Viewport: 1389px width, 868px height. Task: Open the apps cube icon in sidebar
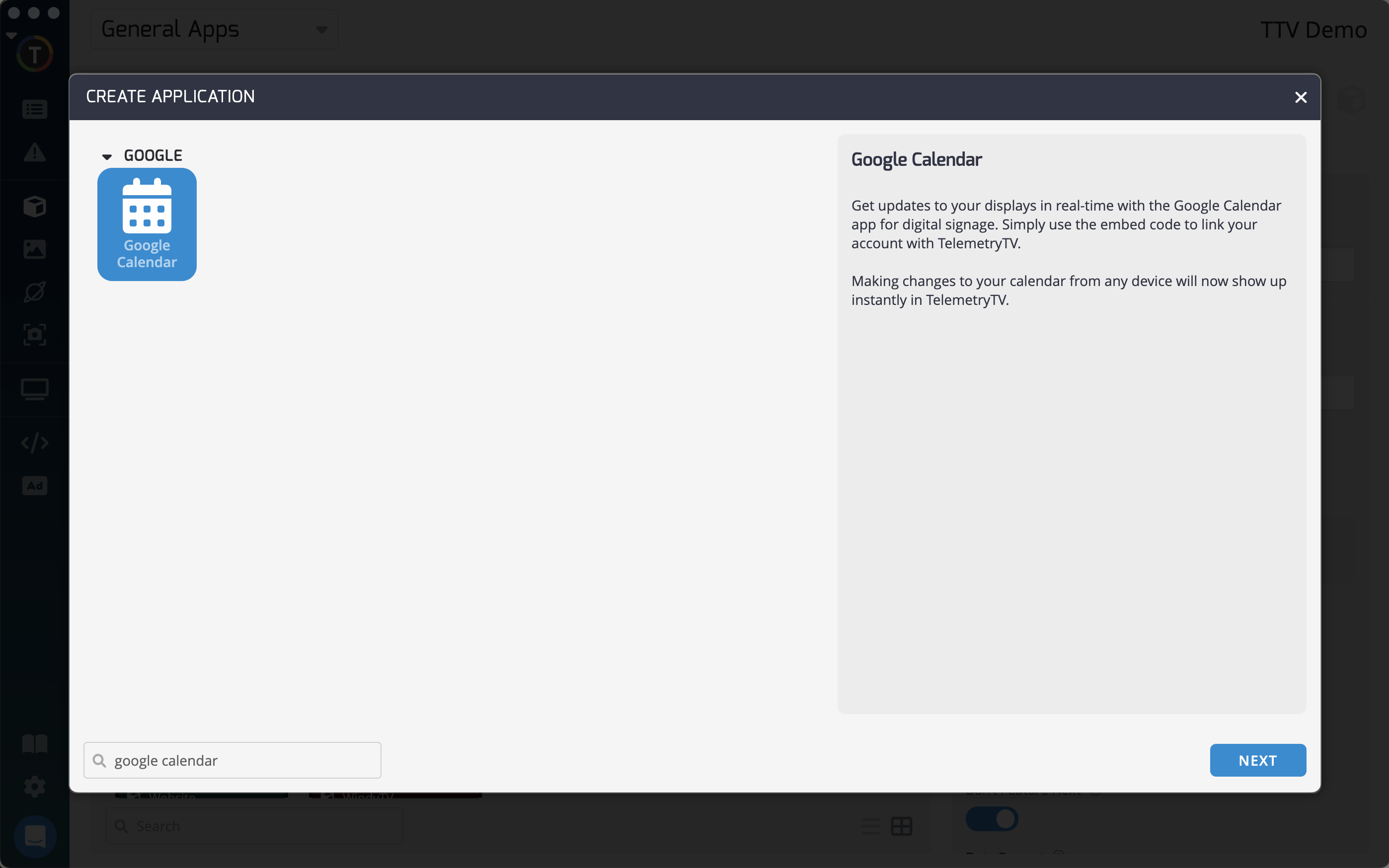[x=34, y=206]
